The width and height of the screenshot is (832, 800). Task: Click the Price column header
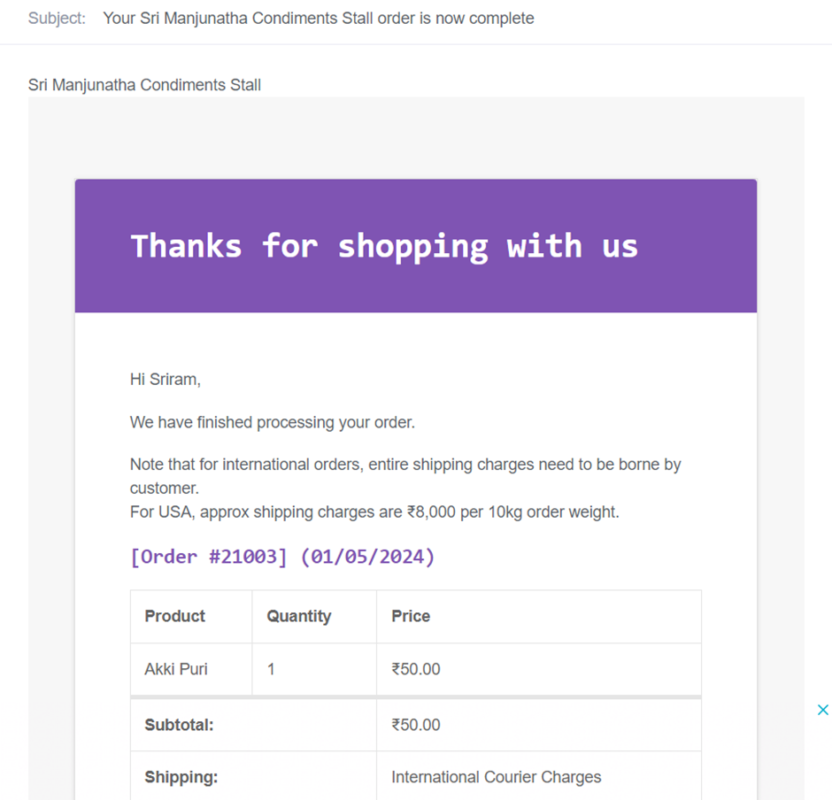[x=411, y=616]
